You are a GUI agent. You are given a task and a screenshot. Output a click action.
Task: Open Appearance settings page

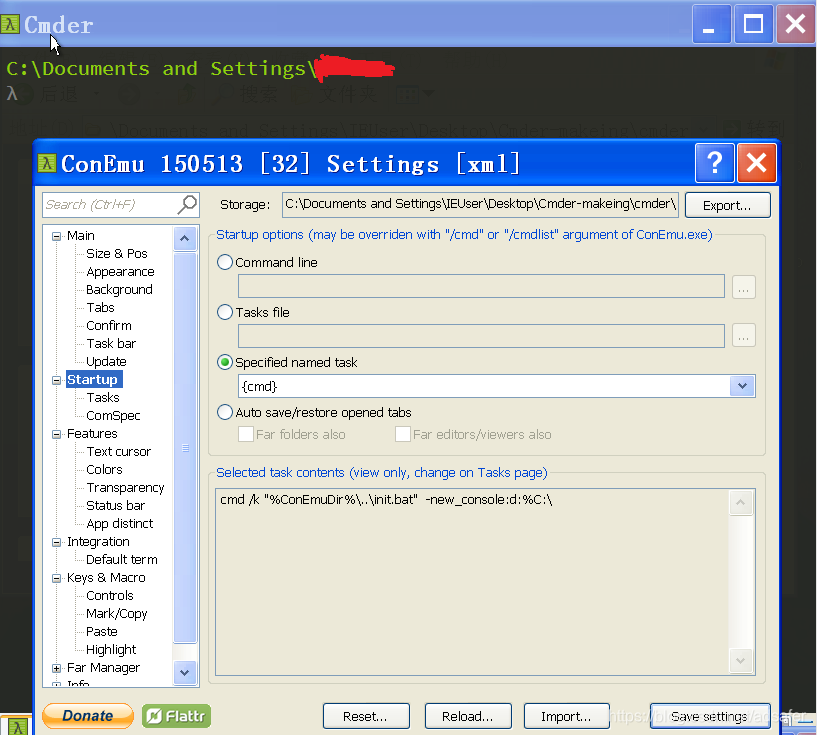pyautogui.click(x=120, y=272)
